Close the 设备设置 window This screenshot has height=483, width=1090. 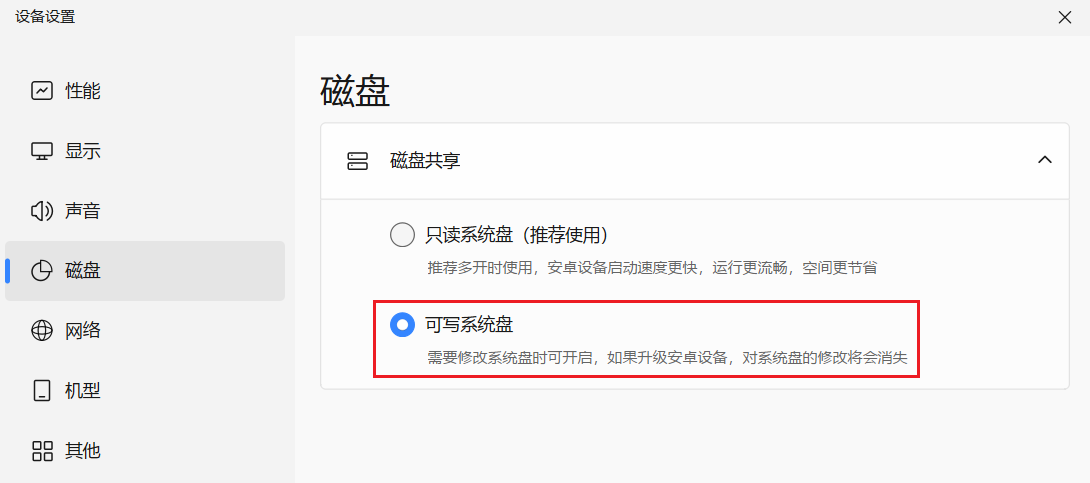(x=1064, y=17)
